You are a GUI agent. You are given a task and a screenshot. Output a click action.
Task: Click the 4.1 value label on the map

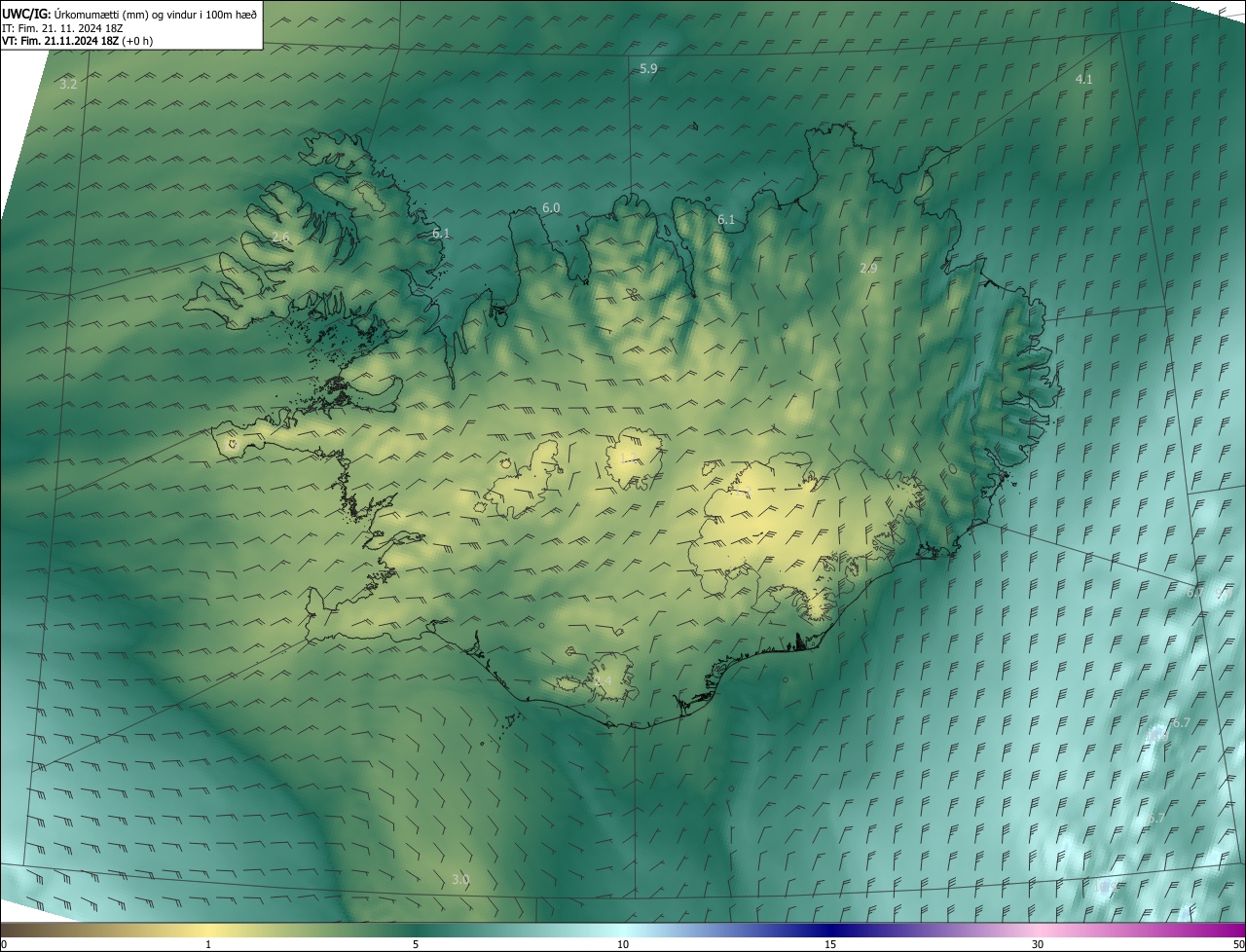point(1083,79)
